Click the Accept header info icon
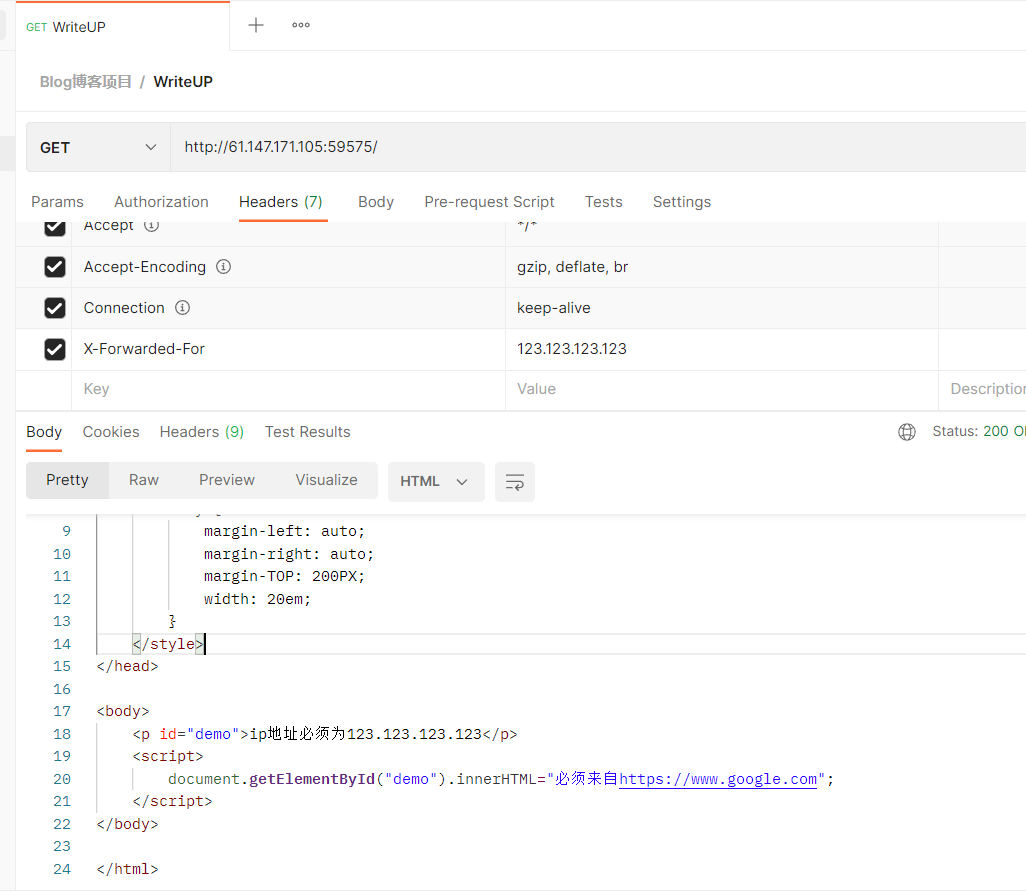This screenshot has height=892, width=1026. coord(151,226)
